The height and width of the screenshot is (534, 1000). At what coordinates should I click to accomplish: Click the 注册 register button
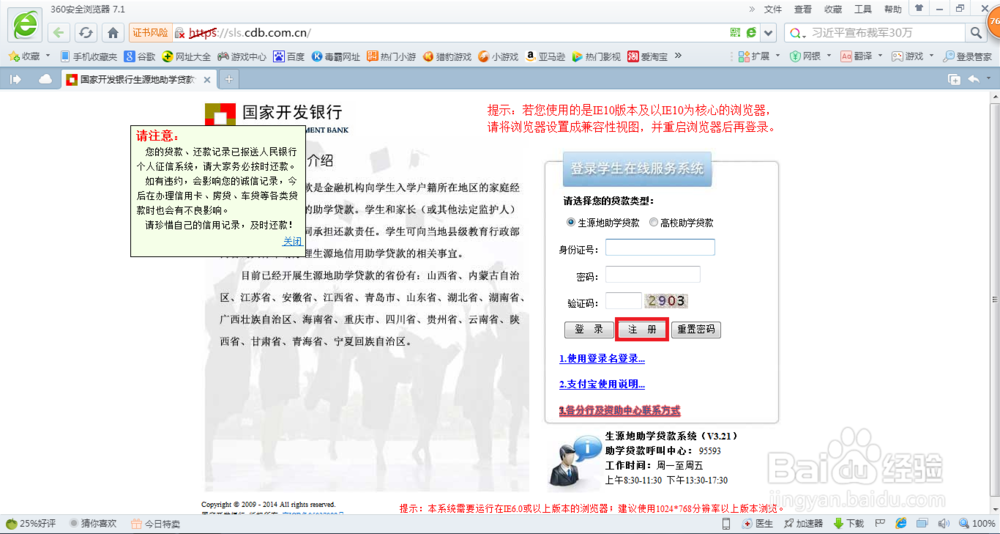coord(642,330)
